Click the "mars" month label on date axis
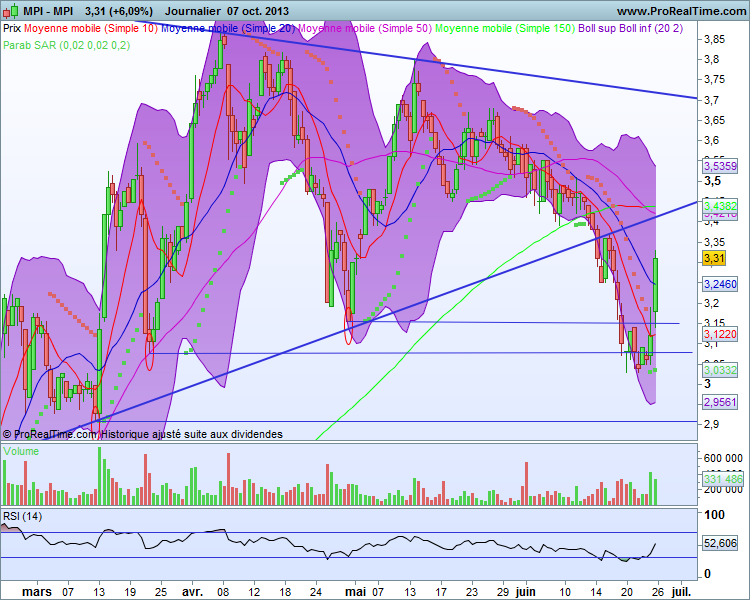The width and height of the screenshot is (750, 600). point(37,592)
